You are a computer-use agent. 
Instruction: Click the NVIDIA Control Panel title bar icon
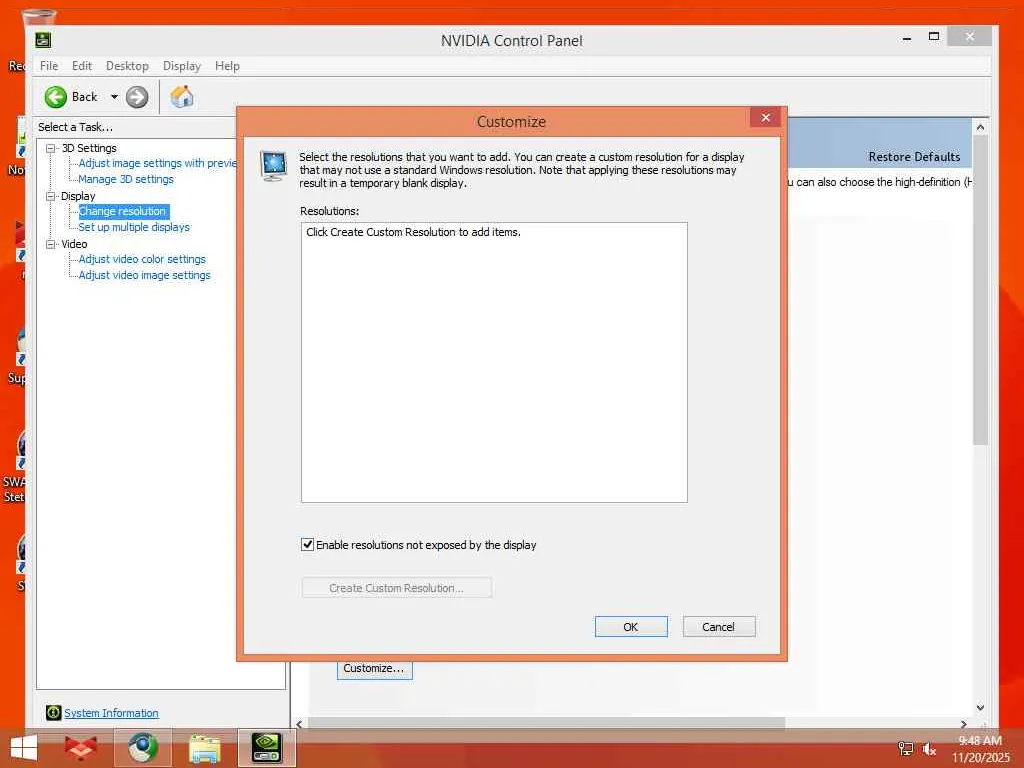point(43,40)
